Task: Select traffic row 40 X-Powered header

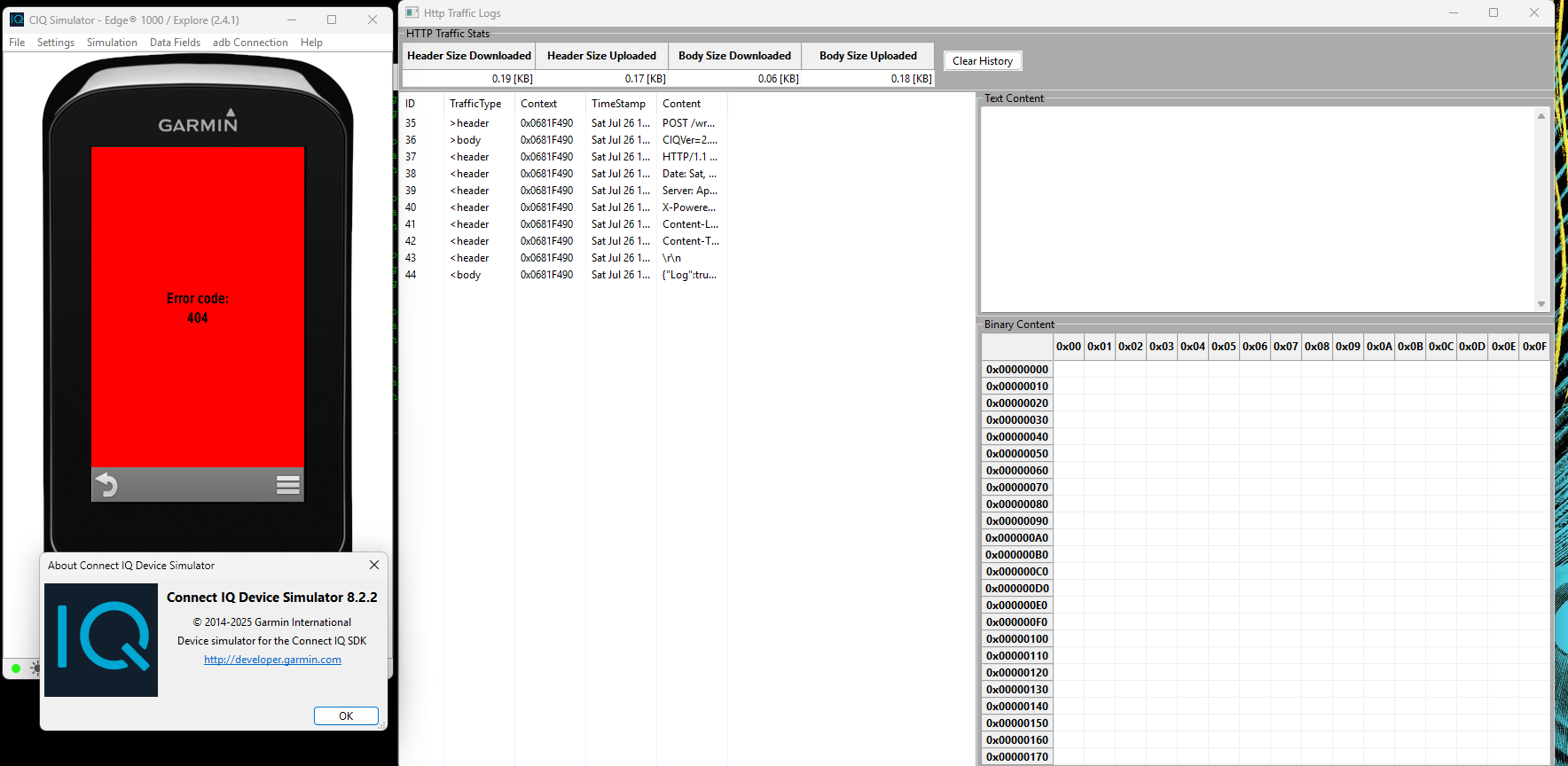Action: tap(563, 207)
